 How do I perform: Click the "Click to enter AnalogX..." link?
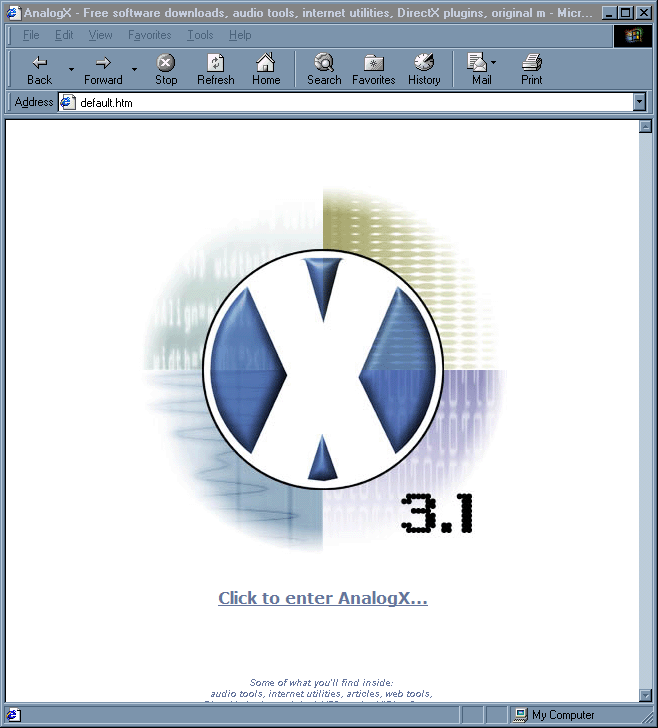(x=323, y=598)
